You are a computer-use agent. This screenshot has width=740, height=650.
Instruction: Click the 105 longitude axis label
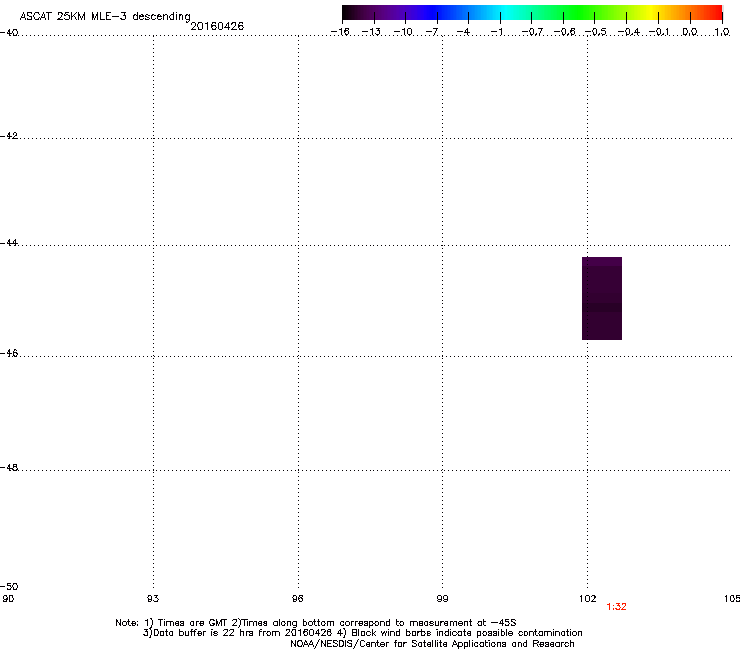732,599
